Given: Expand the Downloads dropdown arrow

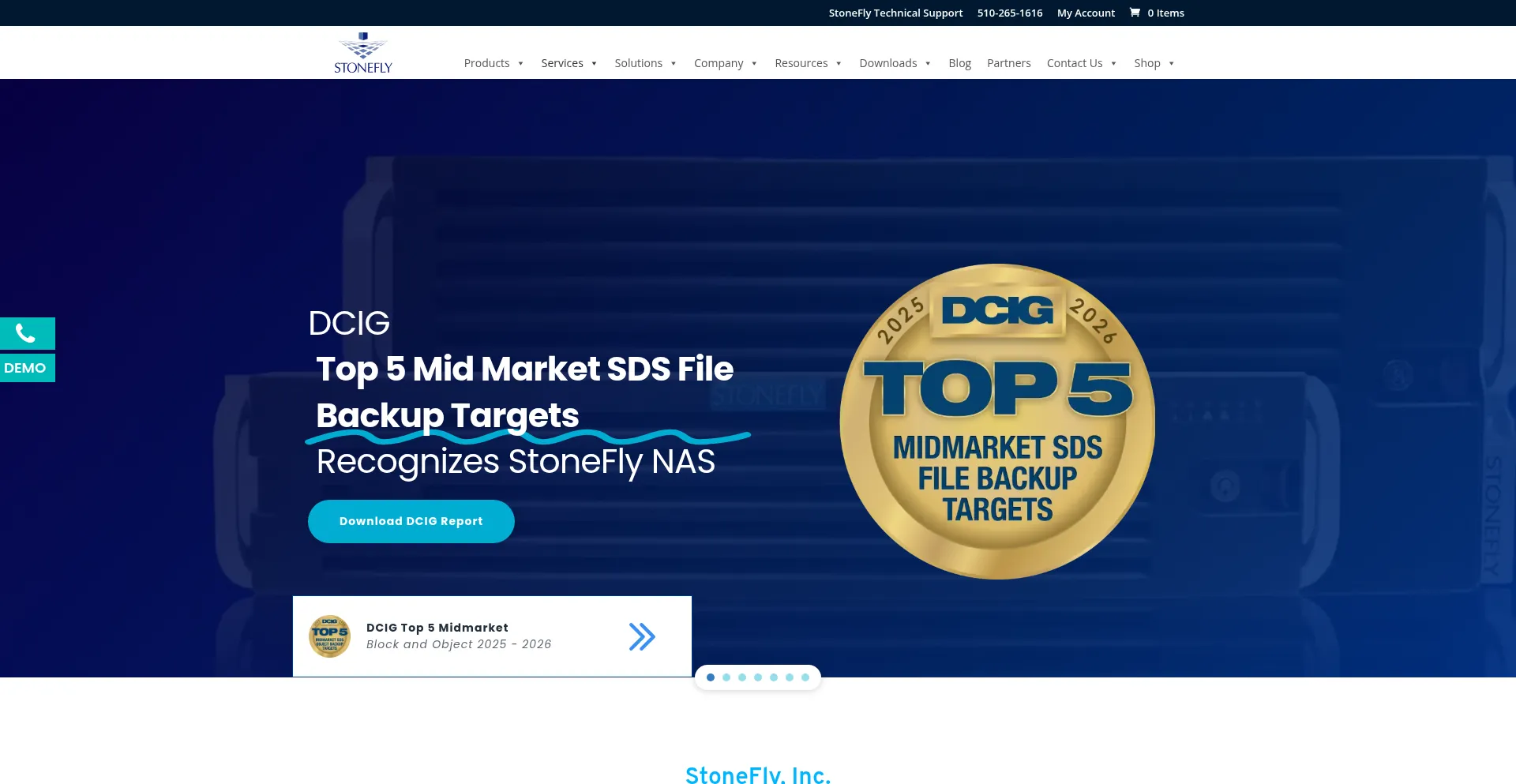Looking at the screenshot, I should coord(928,64).
